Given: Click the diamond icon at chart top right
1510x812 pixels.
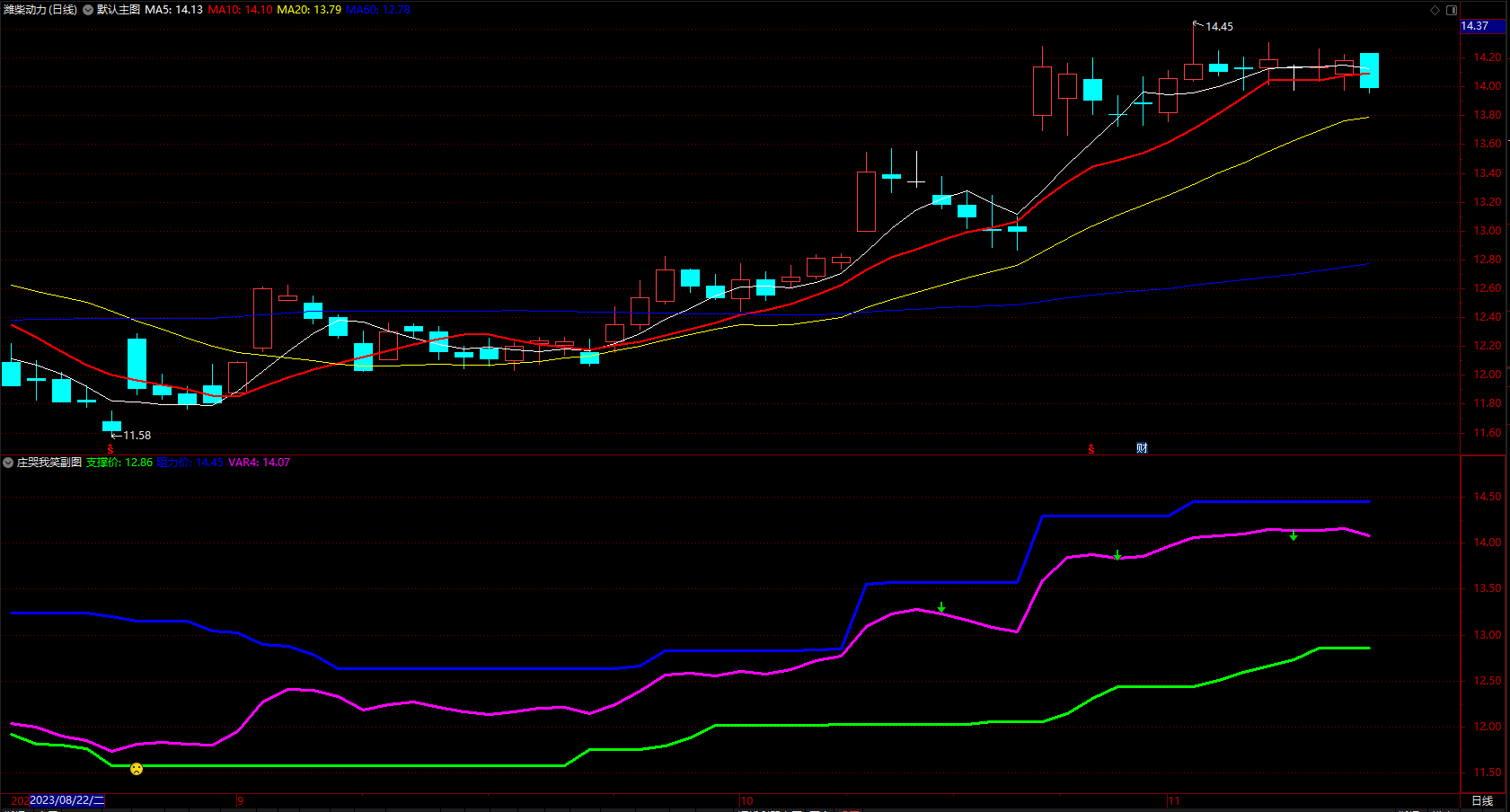Looking at the screenshot, I should [x=1435, y=10].
